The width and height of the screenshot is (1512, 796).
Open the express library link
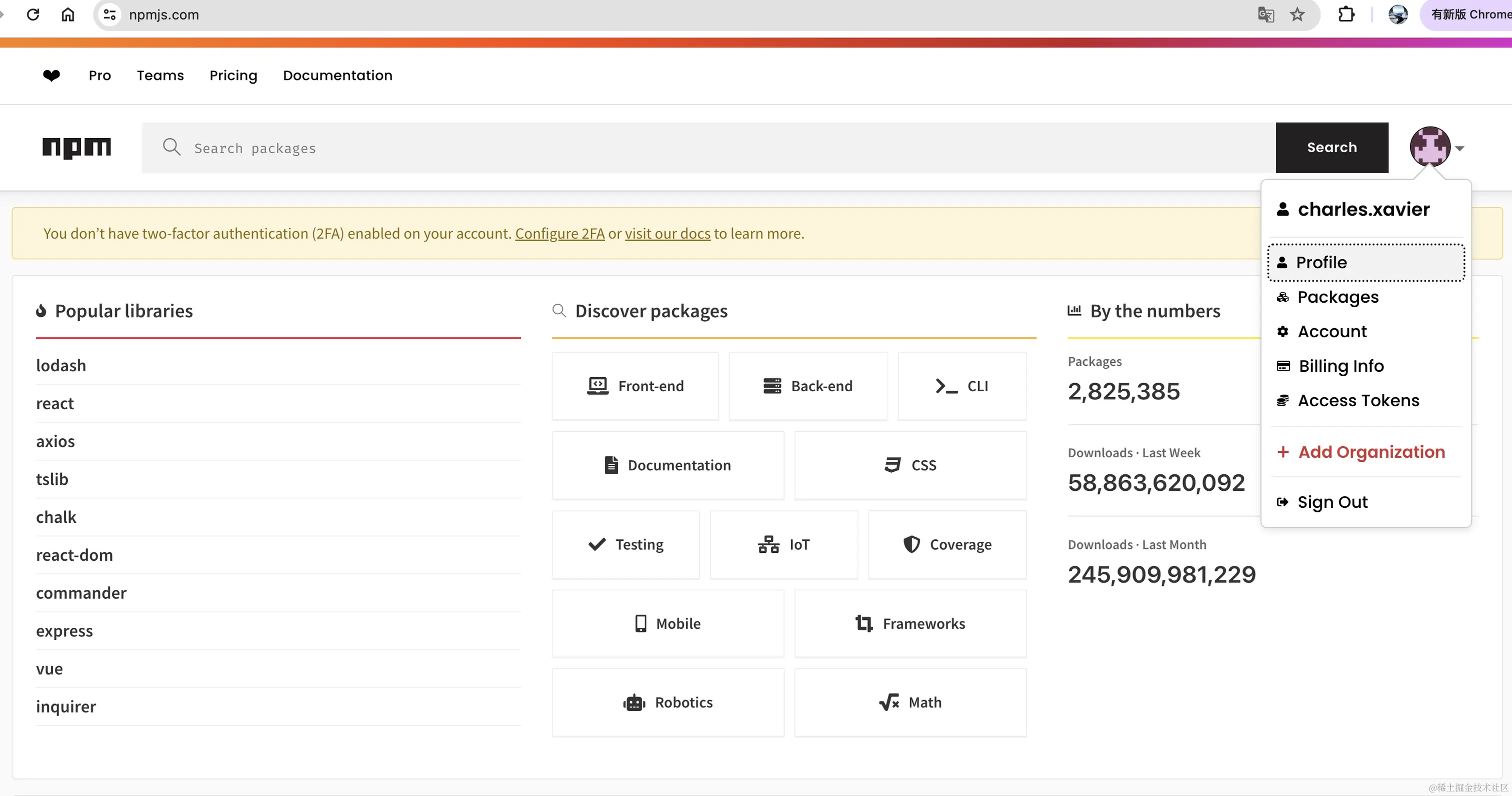point(64,631)
